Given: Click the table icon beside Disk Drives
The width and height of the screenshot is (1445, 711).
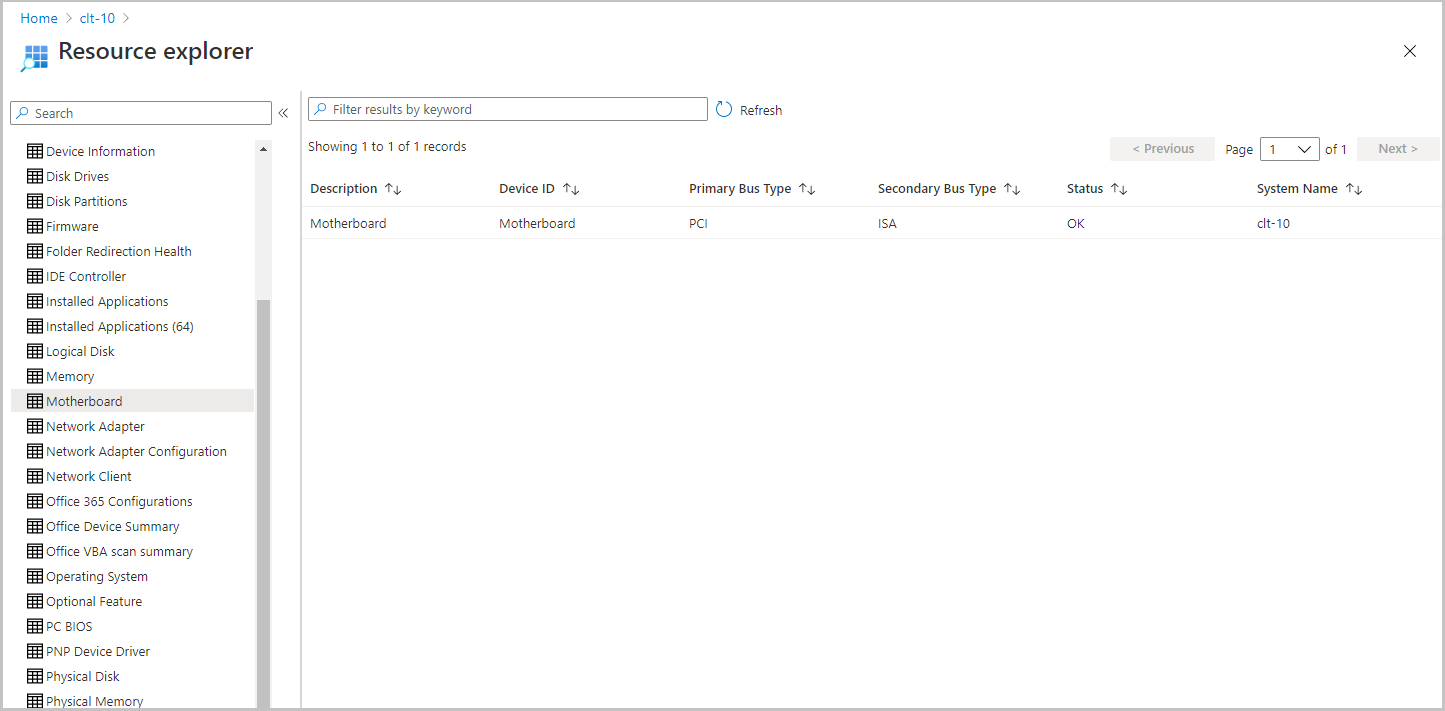Looking at the screenshot, I should 35,176.
